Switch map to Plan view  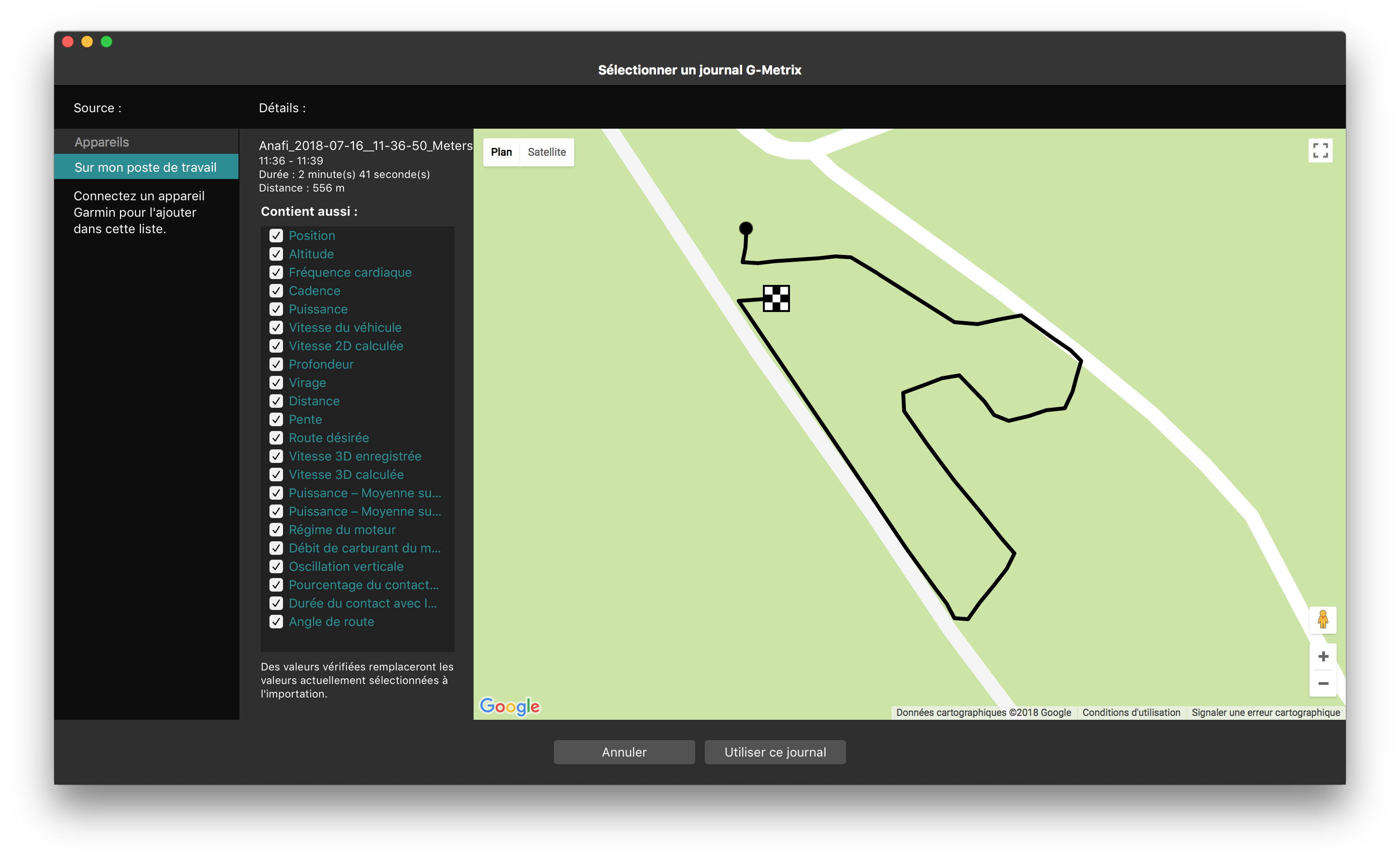coord(501,152)
